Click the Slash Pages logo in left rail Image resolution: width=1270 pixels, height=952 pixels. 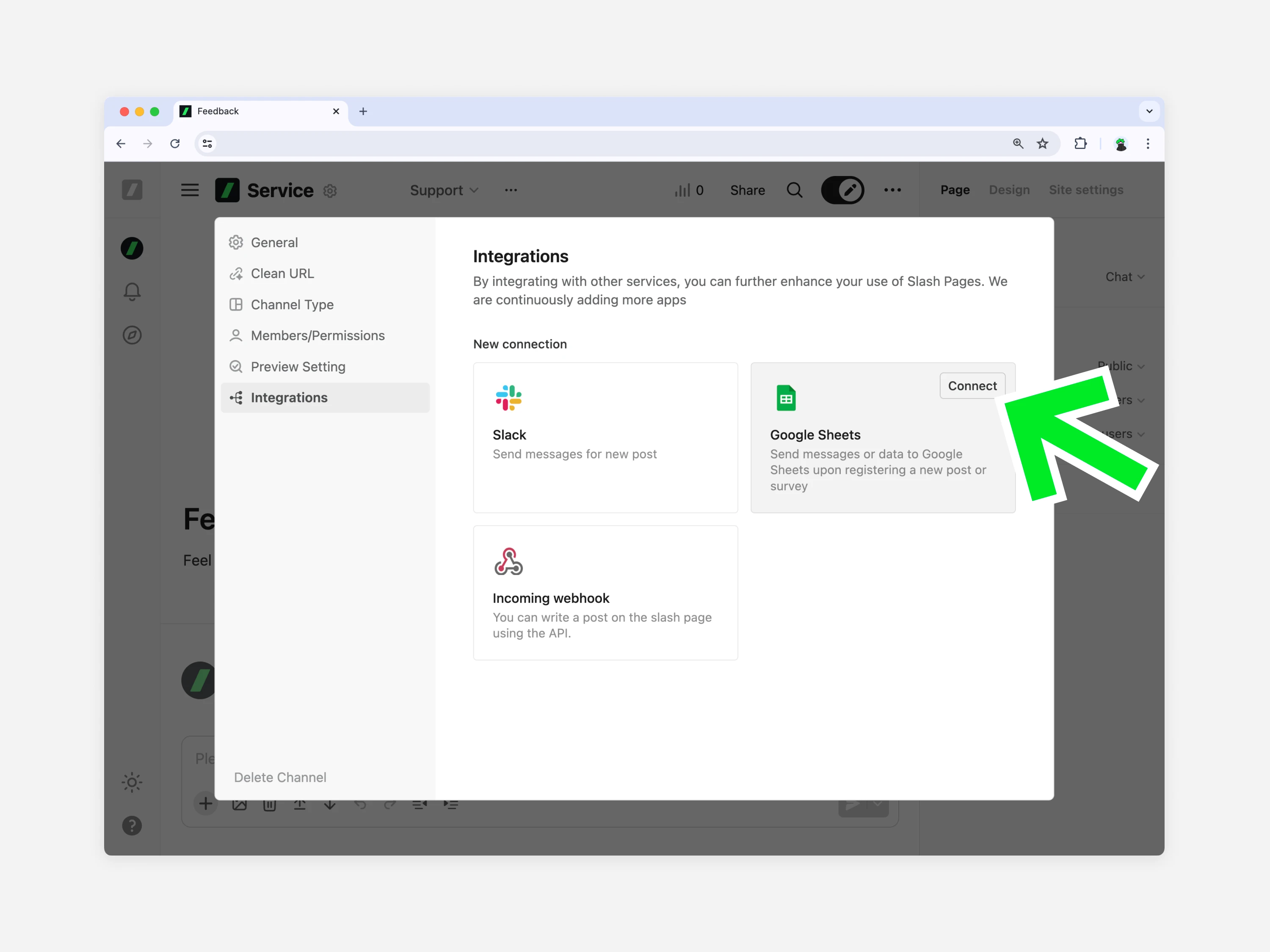tap(132, 190)
